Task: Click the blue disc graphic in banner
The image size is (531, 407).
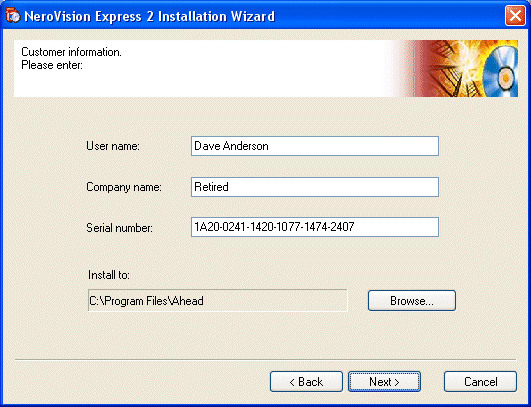Action: pyautogui.click(x=501, y=71)
